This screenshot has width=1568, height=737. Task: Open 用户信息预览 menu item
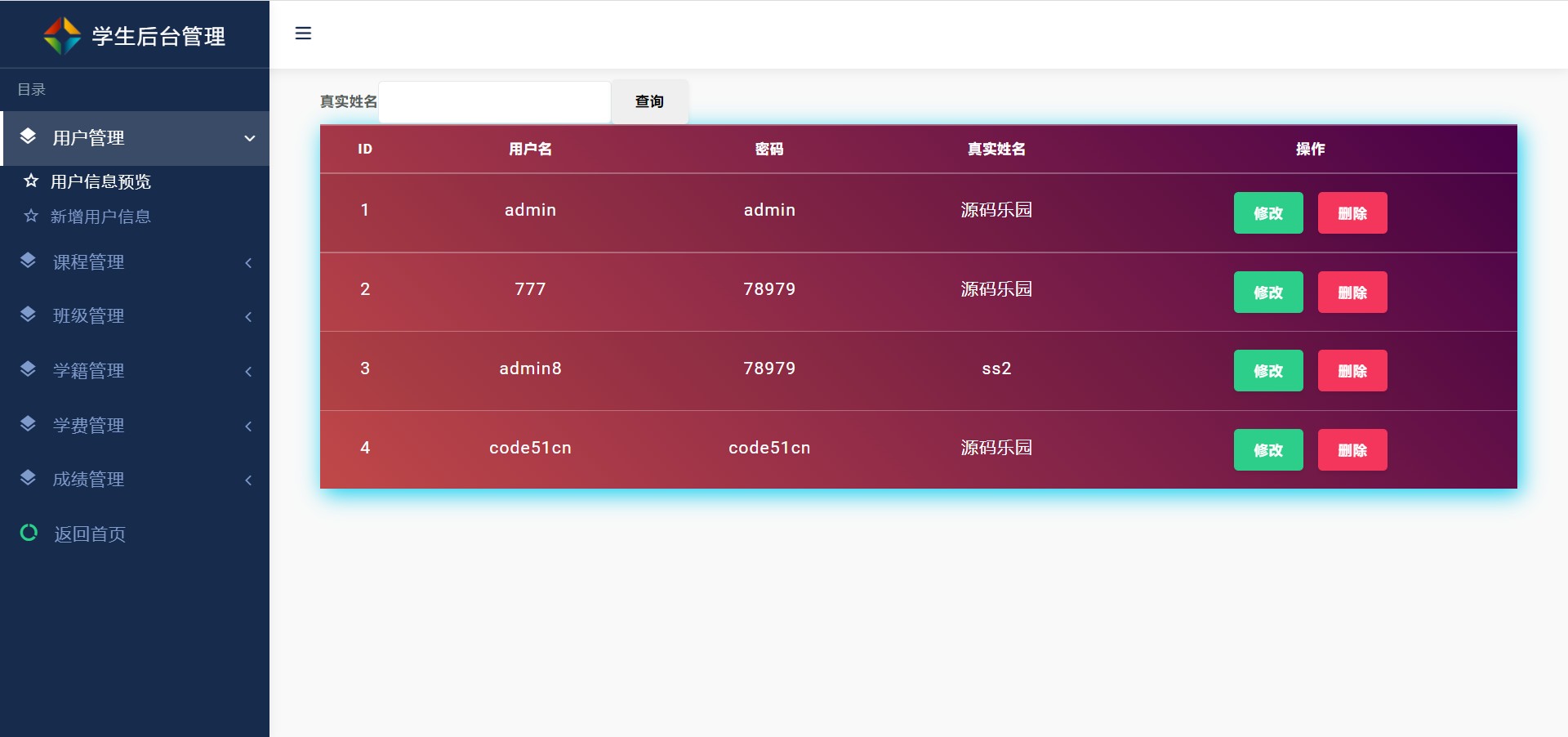click(x=100, y=181)
